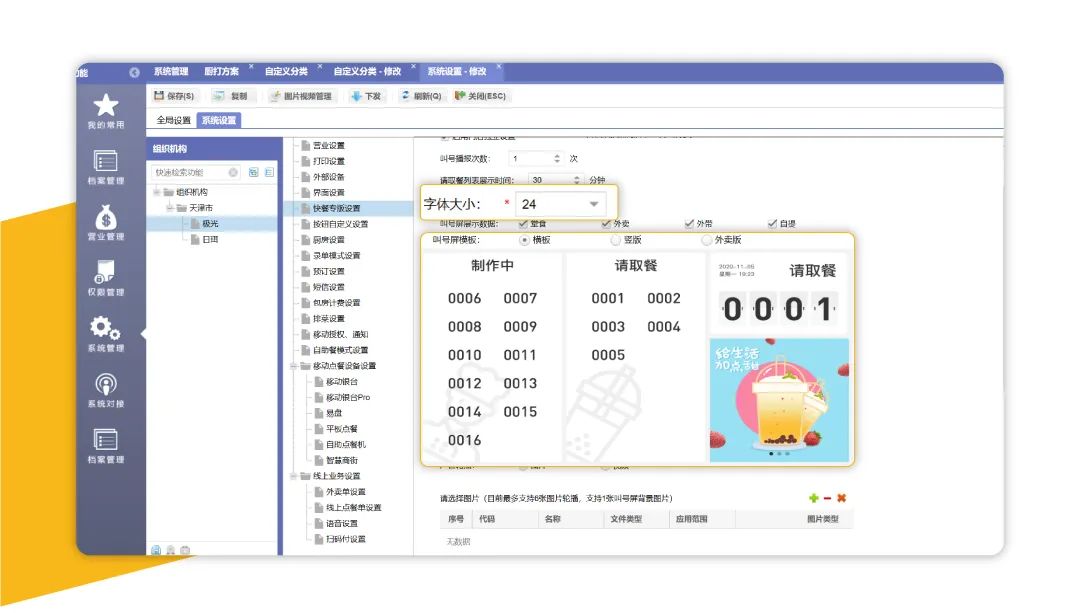This screenshot has height=613, width=1080.
Task: Open 档案管理 icon directly below 我的常用
Action: [x=105, y=161]
